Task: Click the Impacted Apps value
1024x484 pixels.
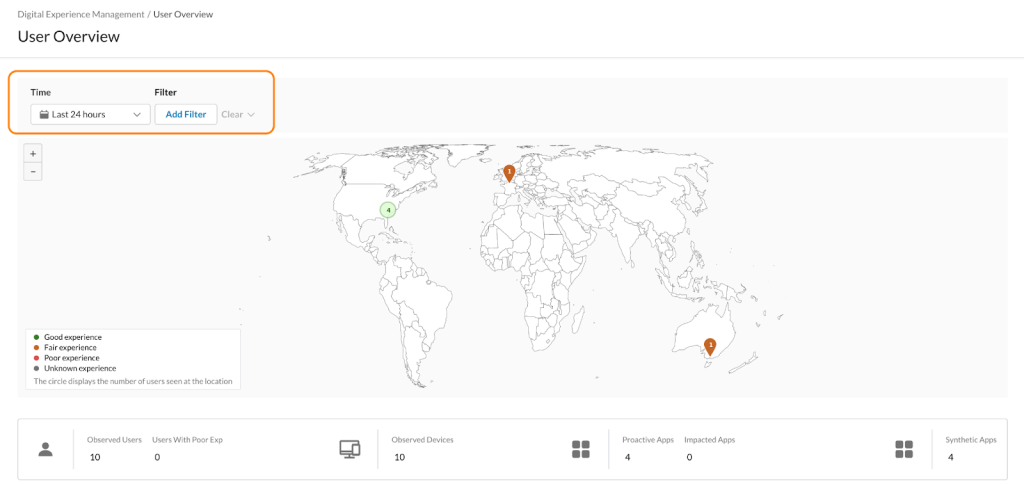Action: point(690,457)
